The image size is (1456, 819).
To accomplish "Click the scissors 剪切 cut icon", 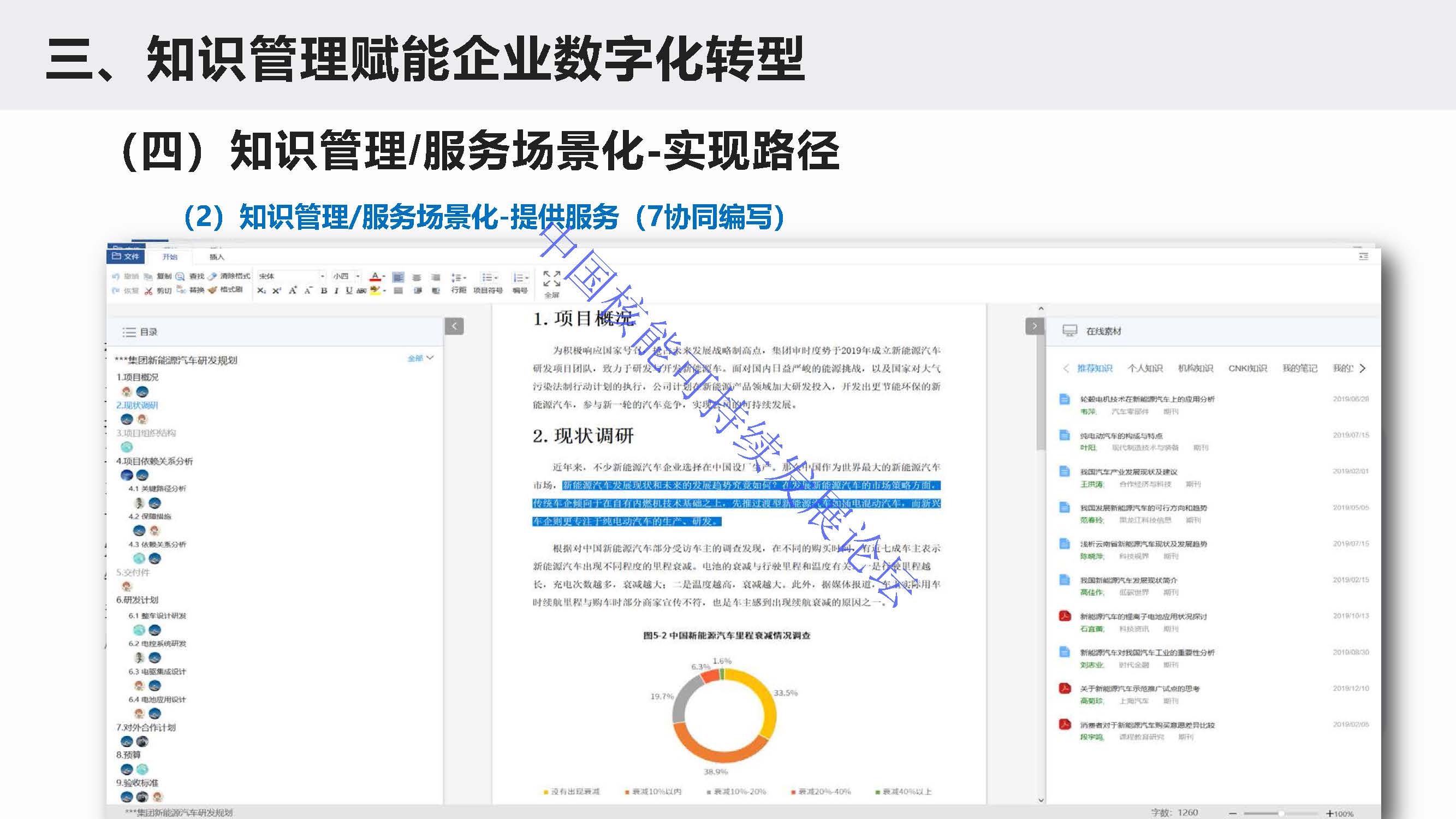I will (x=148, y=290).
